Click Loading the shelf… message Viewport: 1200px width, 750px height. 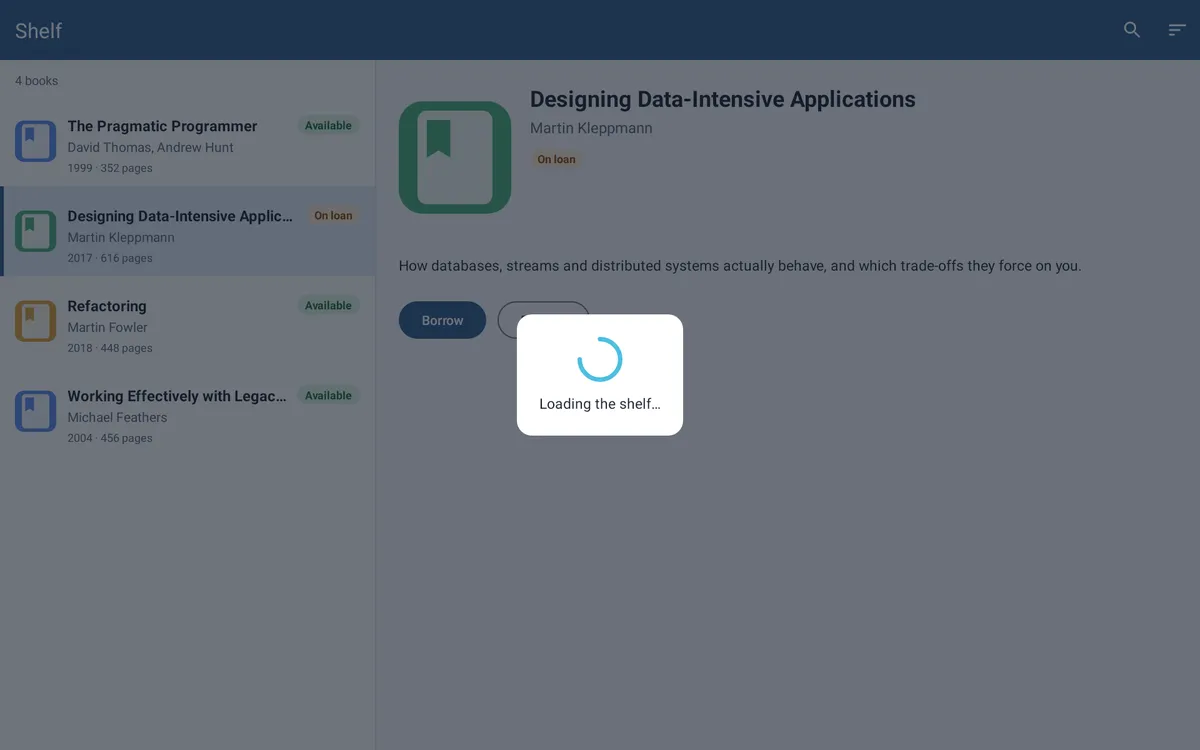[x=600, y=404]
